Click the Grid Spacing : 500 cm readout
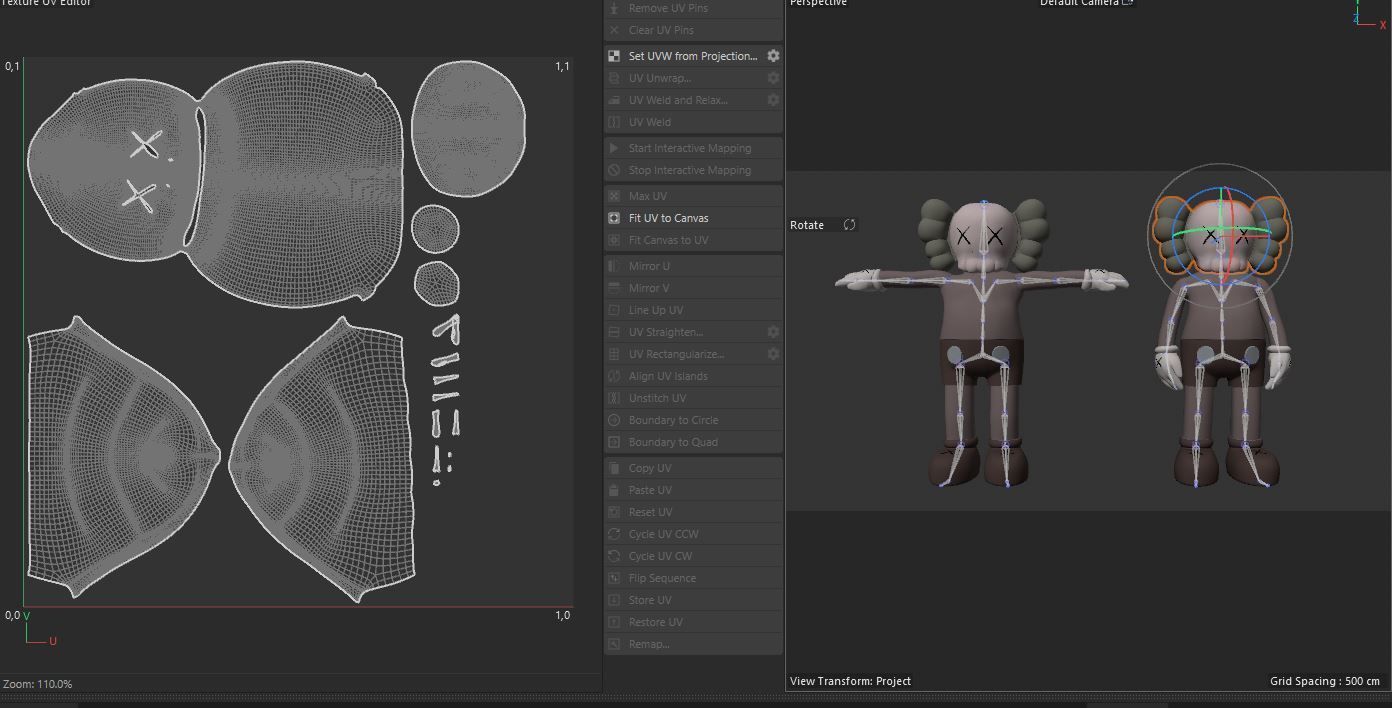This screenshot has width=1392, height=708. point(1325,681)
